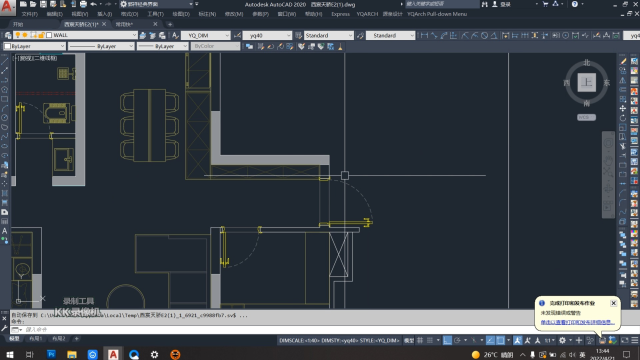Open the YQARCH menu
Image resolution: width=640 pixels, height=360 pixels.
[367, 14]
